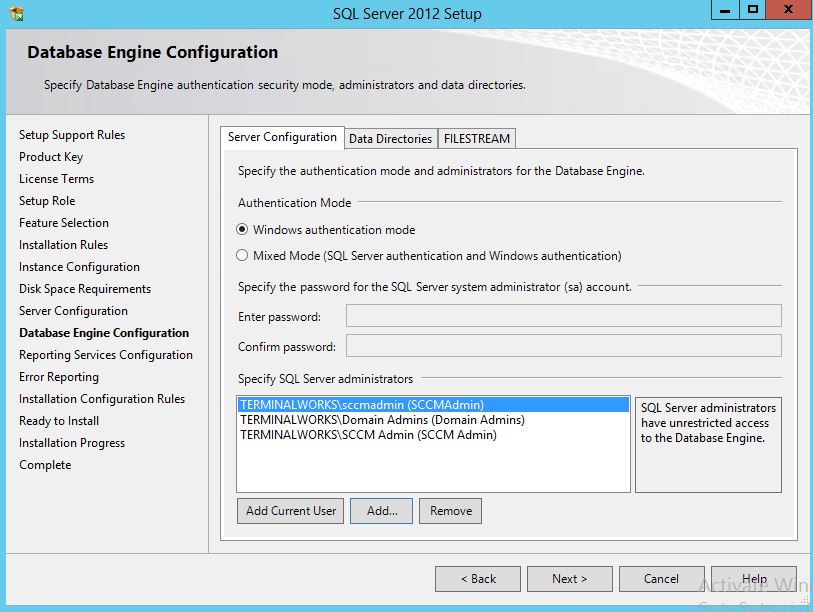Select TERMINALWORKS\SCCM Admin (SCCM Admin) entry
This screenshot has width=813, height=612.
pos(433,435)
